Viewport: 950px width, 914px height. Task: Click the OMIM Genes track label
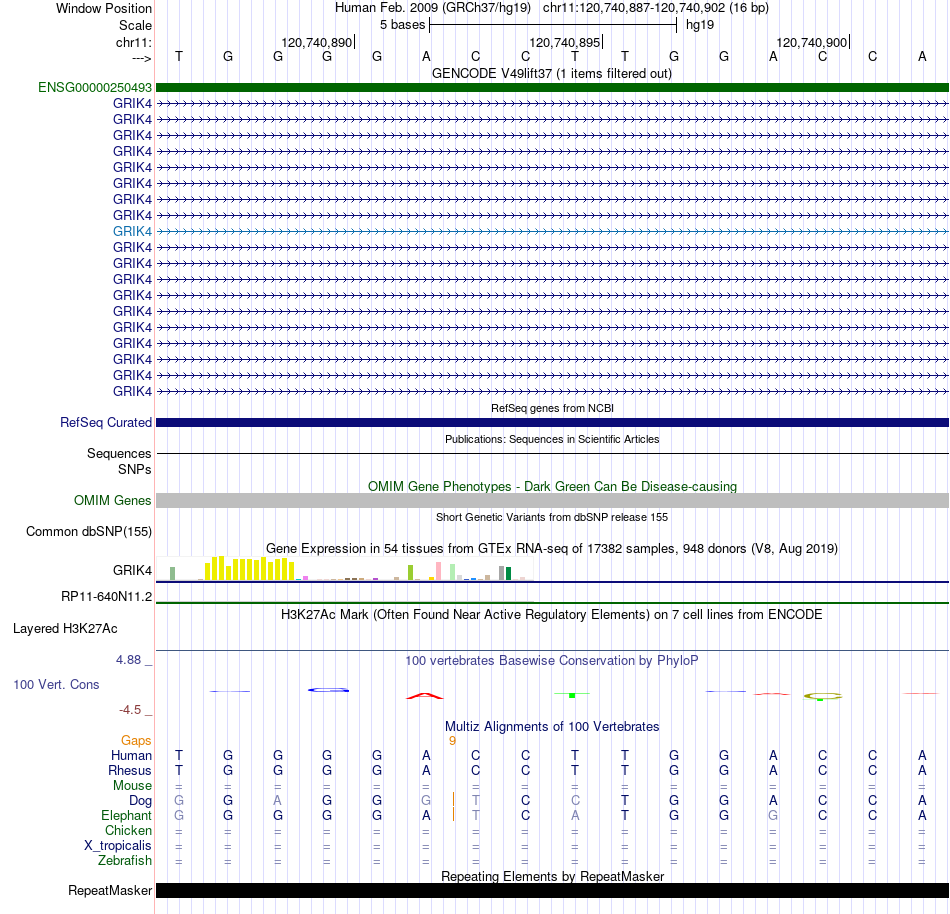coord(113,500)
